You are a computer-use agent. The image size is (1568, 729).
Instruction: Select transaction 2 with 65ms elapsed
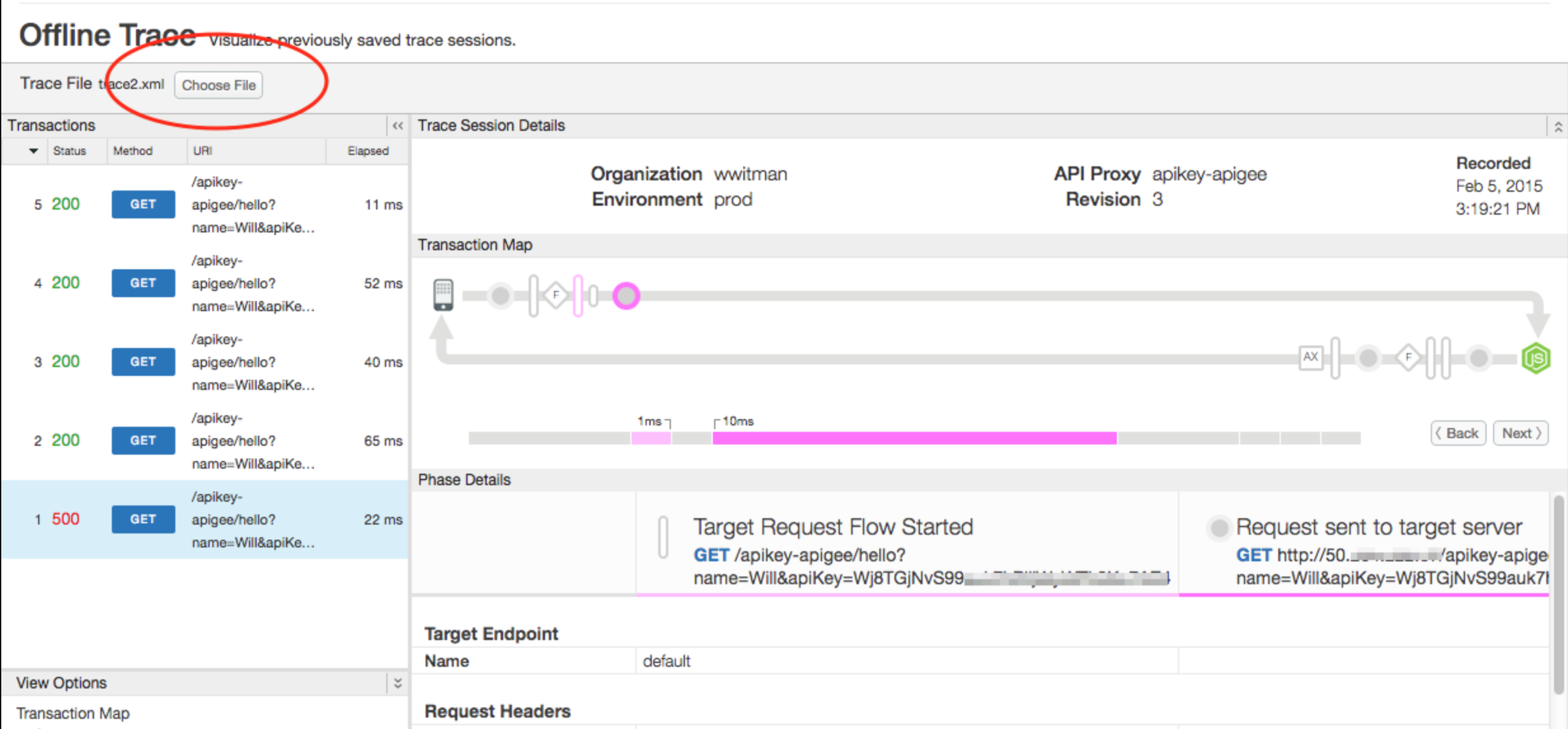pos(200,440)
